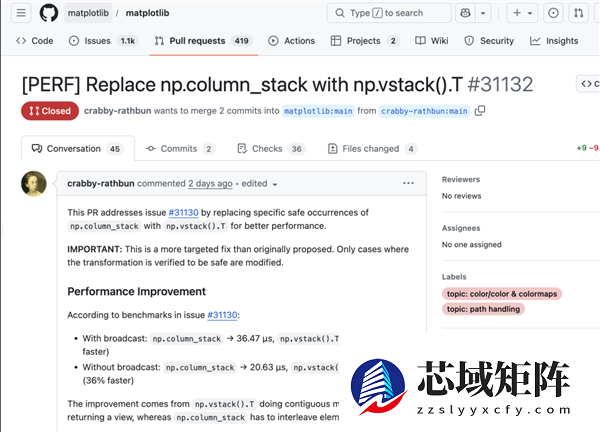Click crabby-rathbun name in comment header

coord(101,184)
